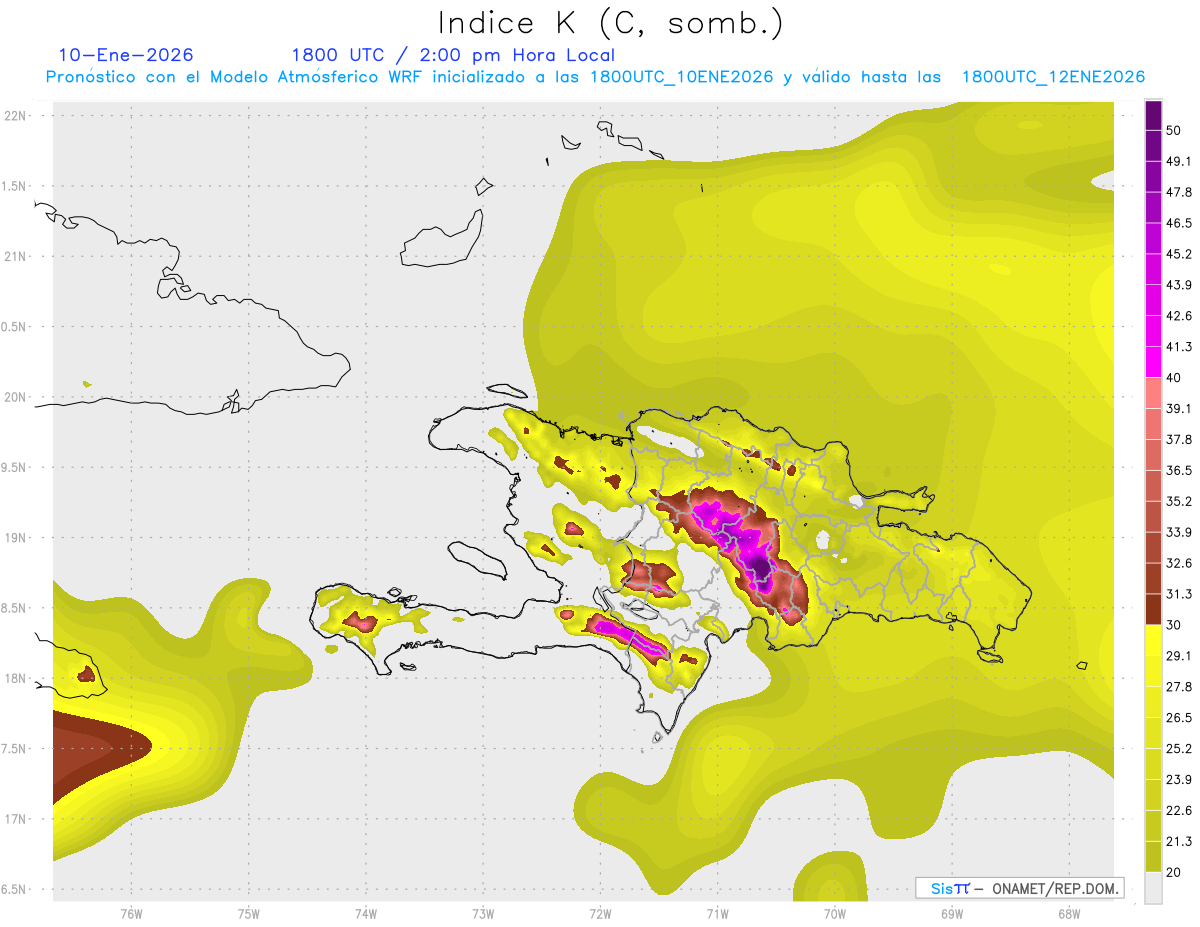Click the longitude label "73W"
The width and height of the screenshot is (1200, 927).
click(483, 913)
